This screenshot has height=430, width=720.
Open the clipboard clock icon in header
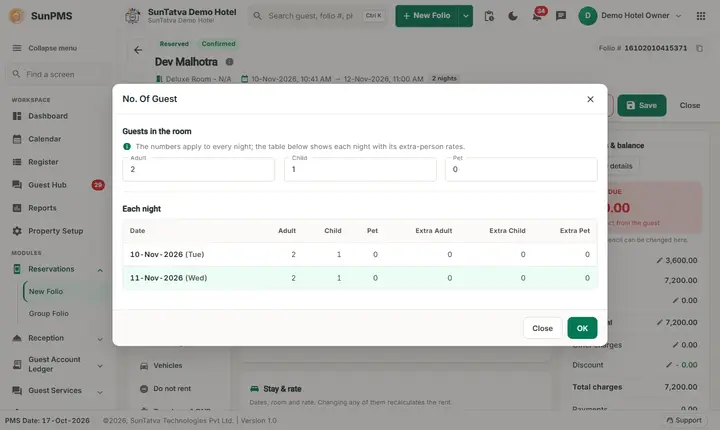pos(489,16)
